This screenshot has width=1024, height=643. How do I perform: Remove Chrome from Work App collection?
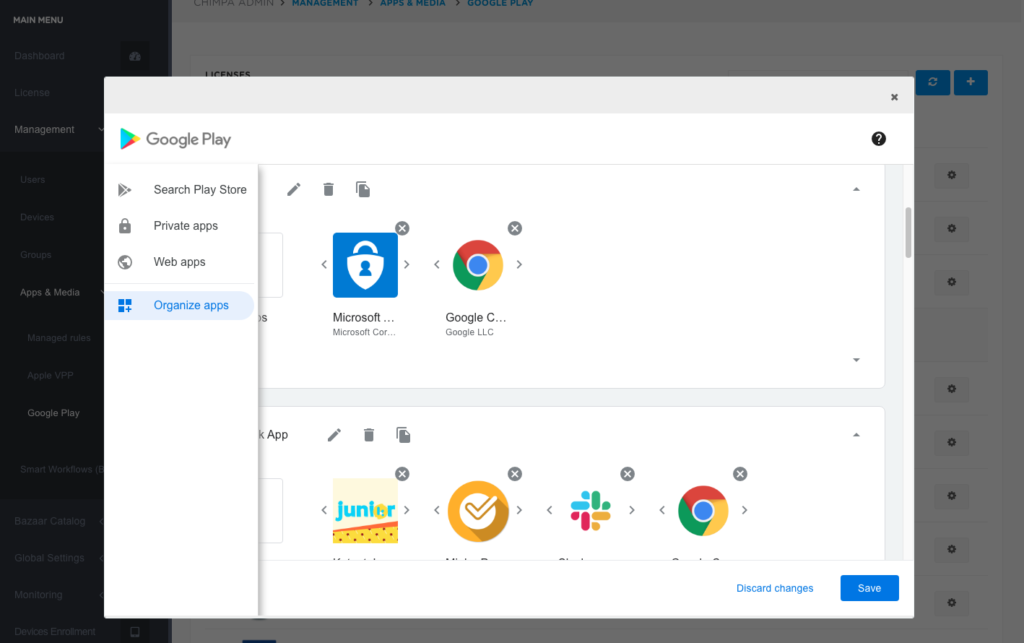pos(740,474)
